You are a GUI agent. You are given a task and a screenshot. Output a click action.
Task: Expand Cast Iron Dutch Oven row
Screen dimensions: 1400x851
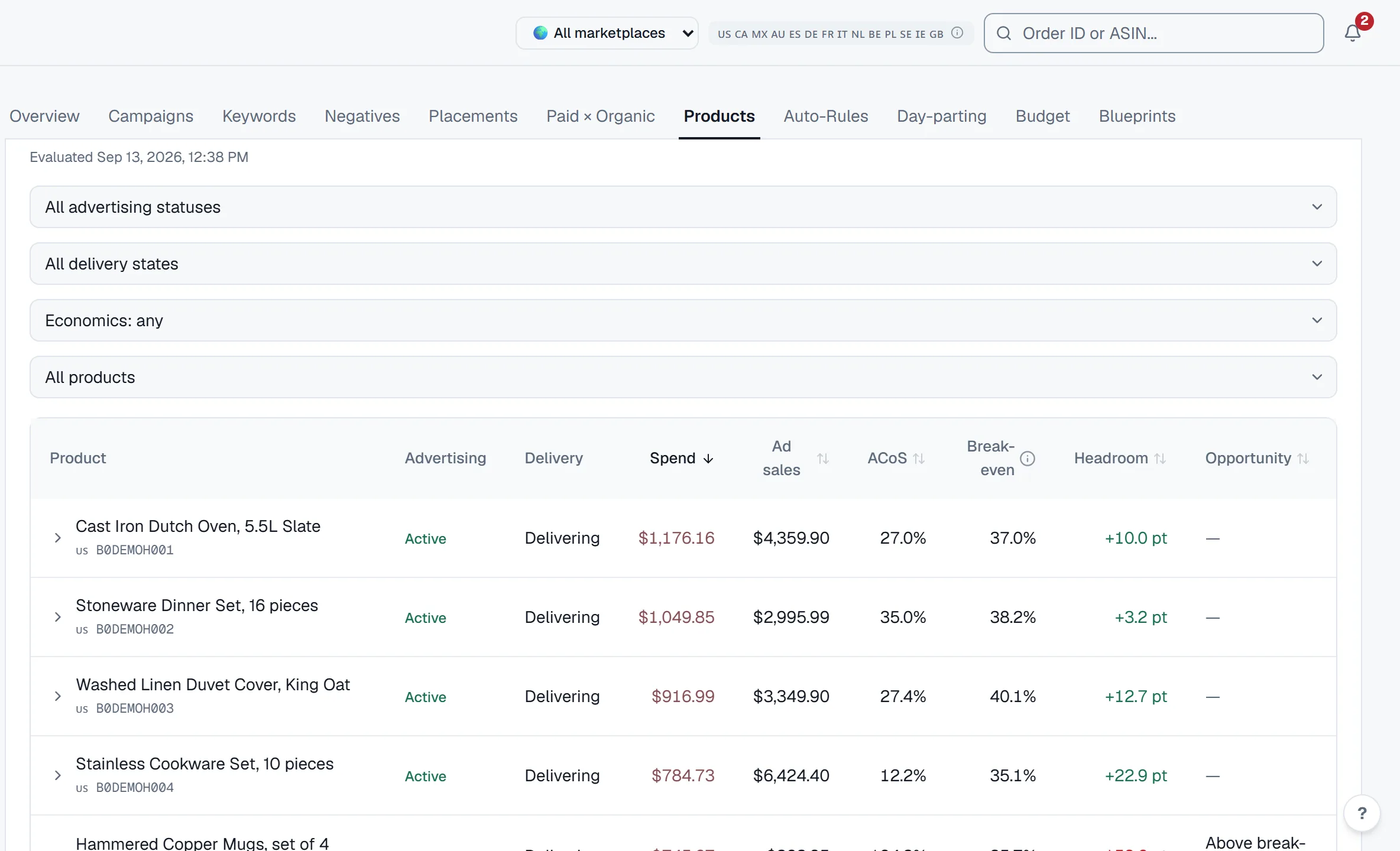[x=57, y=538]
